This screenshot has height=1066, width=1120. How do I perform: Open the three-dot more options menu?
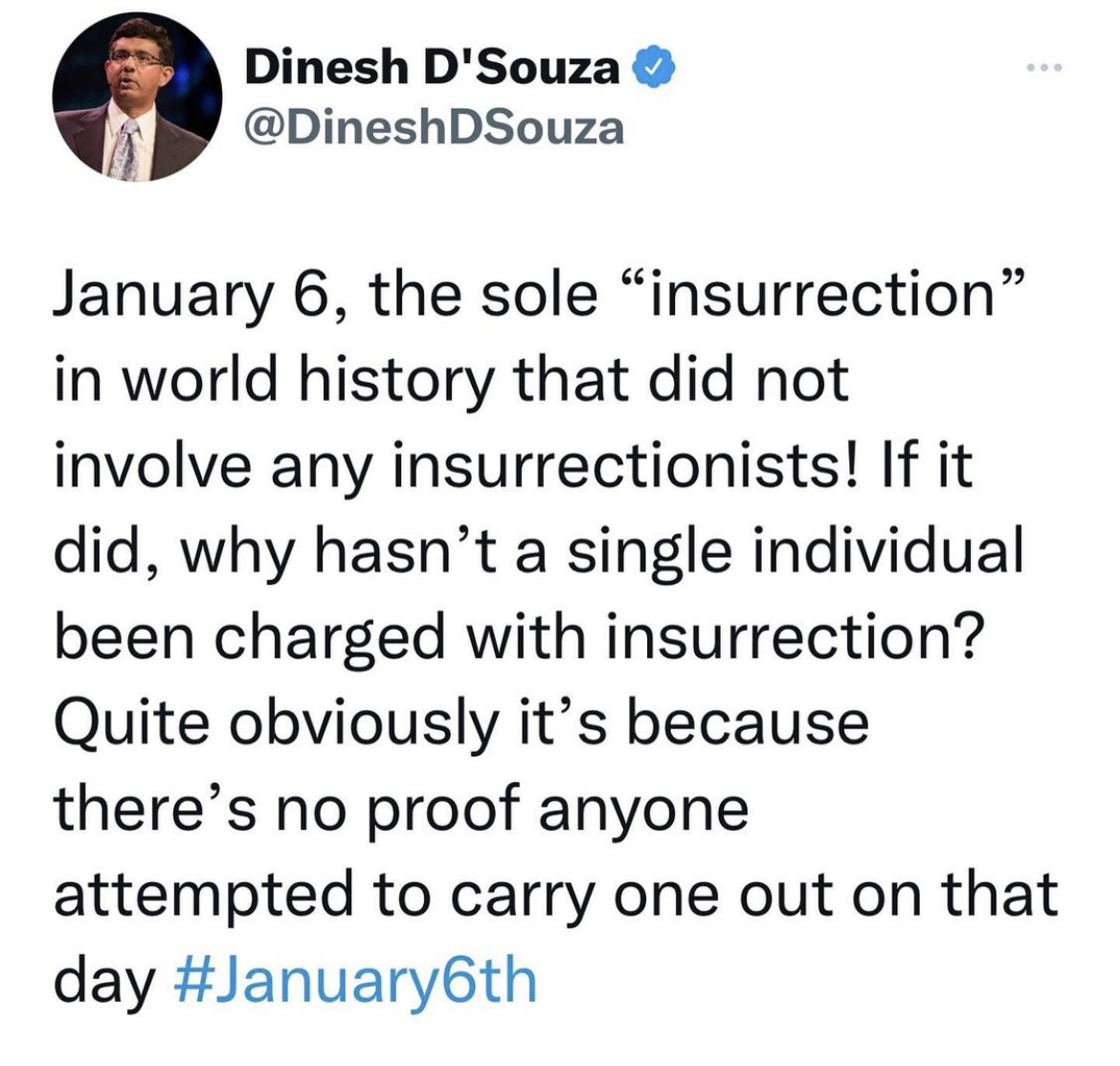coord(1044,68)
